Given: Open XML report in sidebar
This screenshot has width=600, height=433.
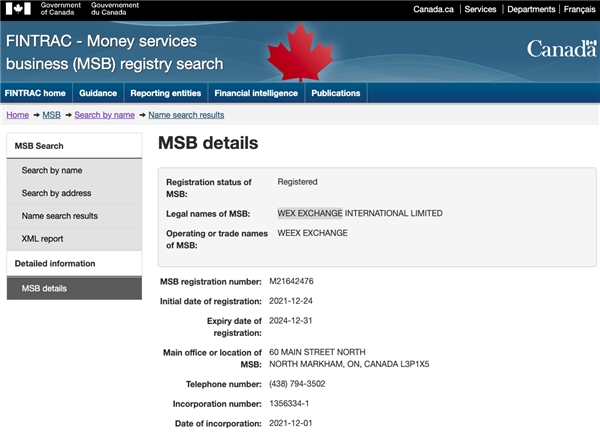Looking at the screenshot, I should [x=44, y=239].
